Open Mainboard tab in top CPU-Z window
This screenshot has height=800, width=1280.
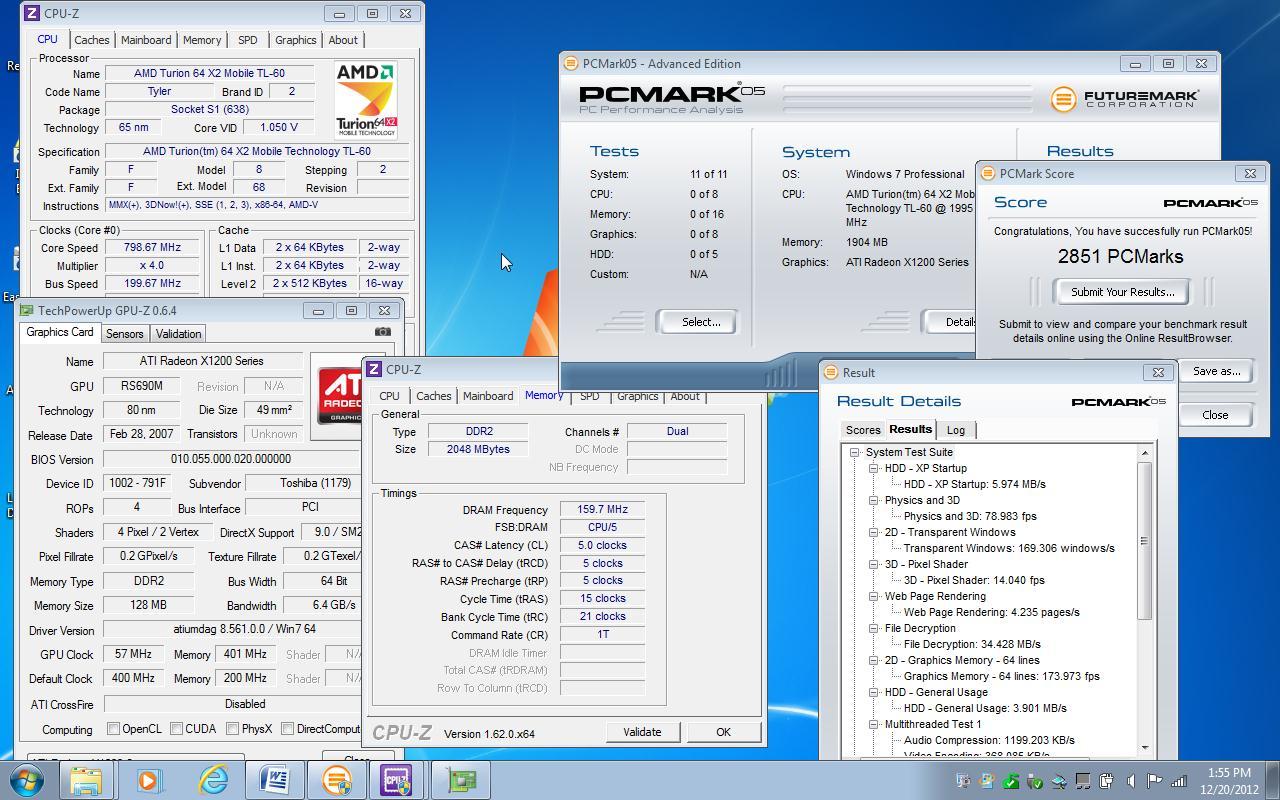tap(146, 40)
